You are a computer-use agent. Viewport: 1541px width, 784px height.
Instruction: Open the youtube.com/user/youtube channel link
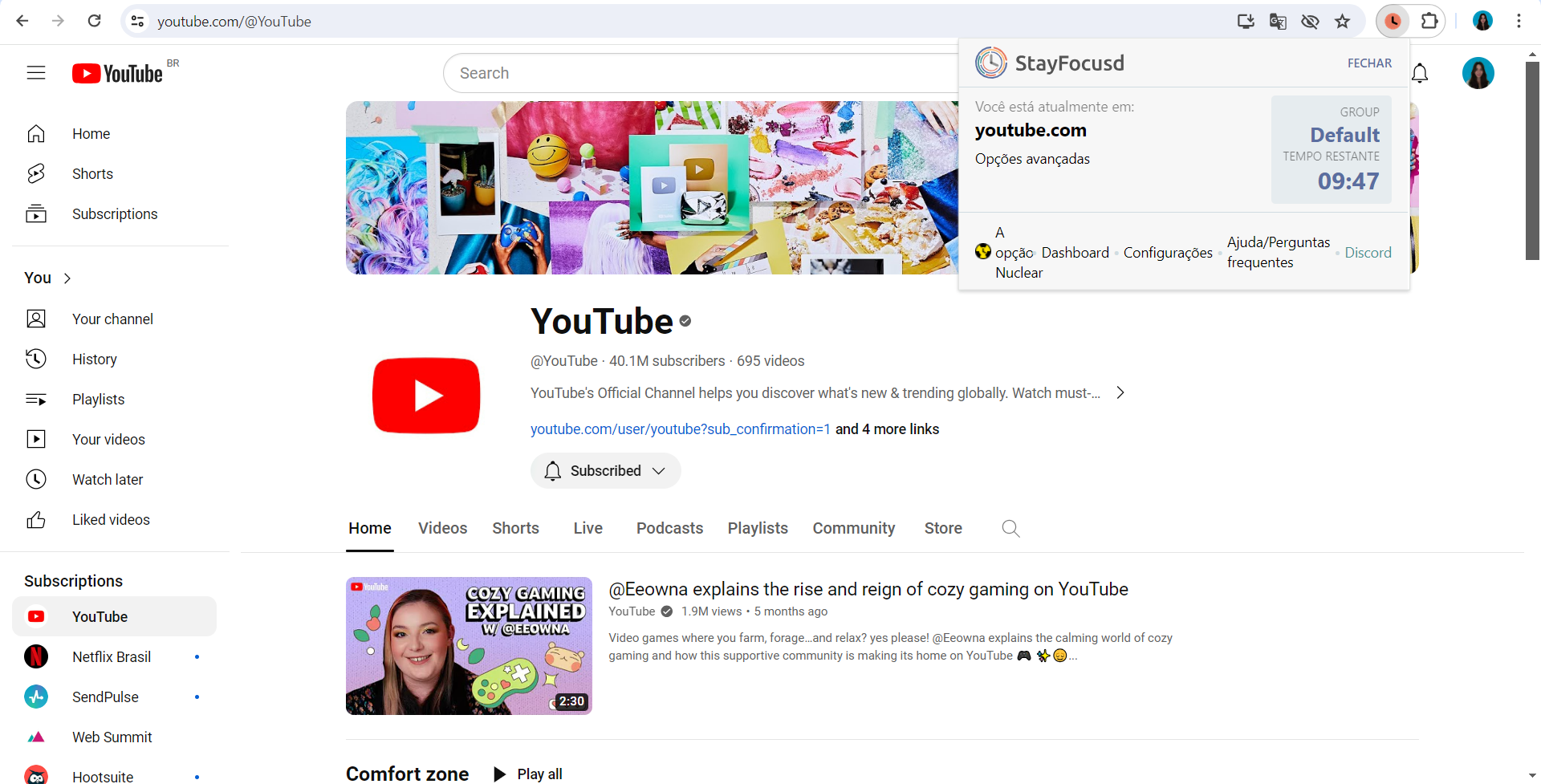coord(681,429)
